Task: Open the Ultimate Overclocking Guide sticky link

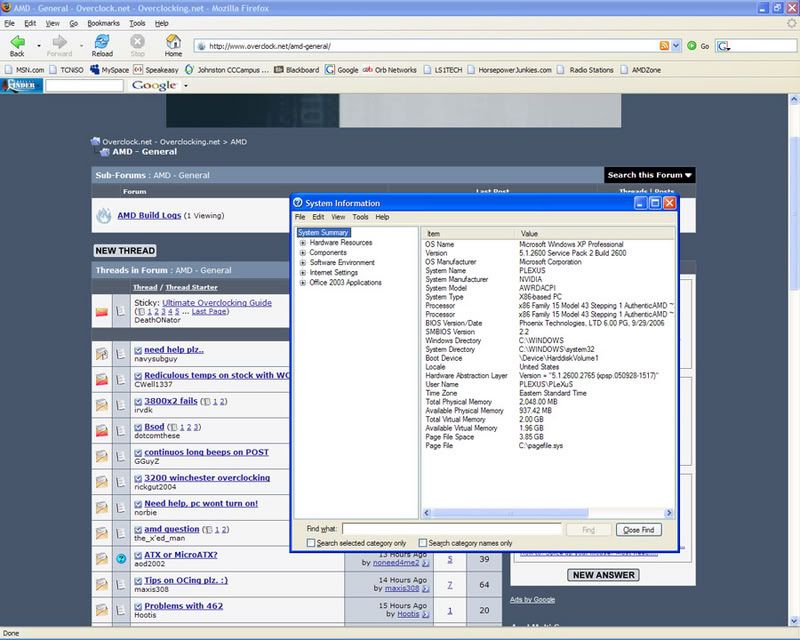Action: (217, 303)
